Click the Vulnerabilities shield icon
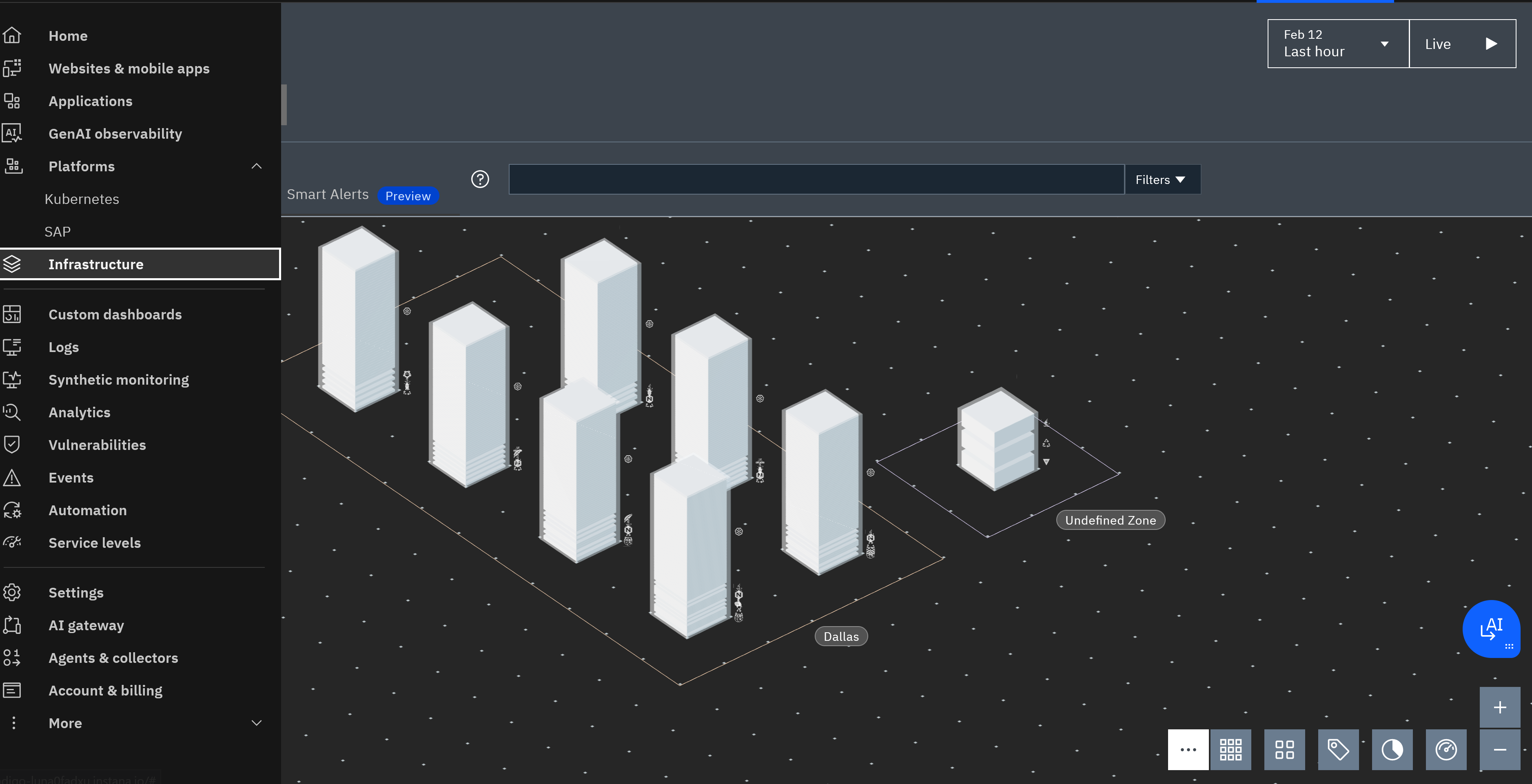 (12, 445)
